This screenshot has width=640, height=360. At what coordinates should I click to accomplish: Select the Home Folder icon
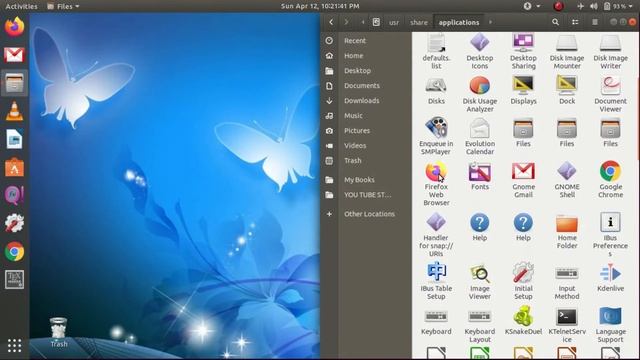(x=567, y=223)
